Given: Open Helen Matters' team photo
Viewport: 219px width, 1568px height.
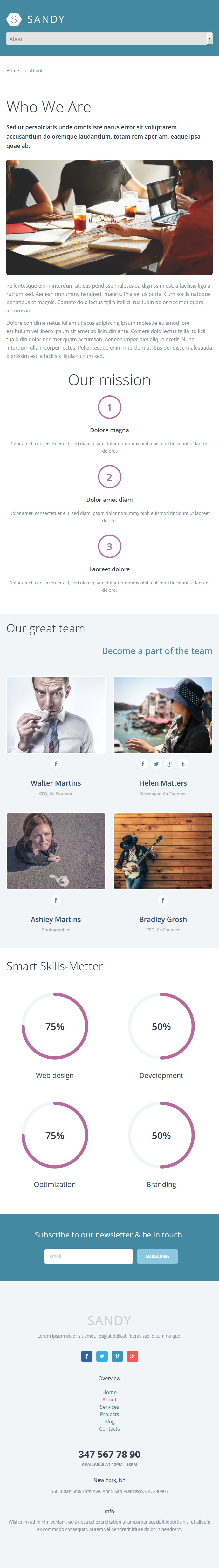Looking at the screenshot, I should coord(163,715).
